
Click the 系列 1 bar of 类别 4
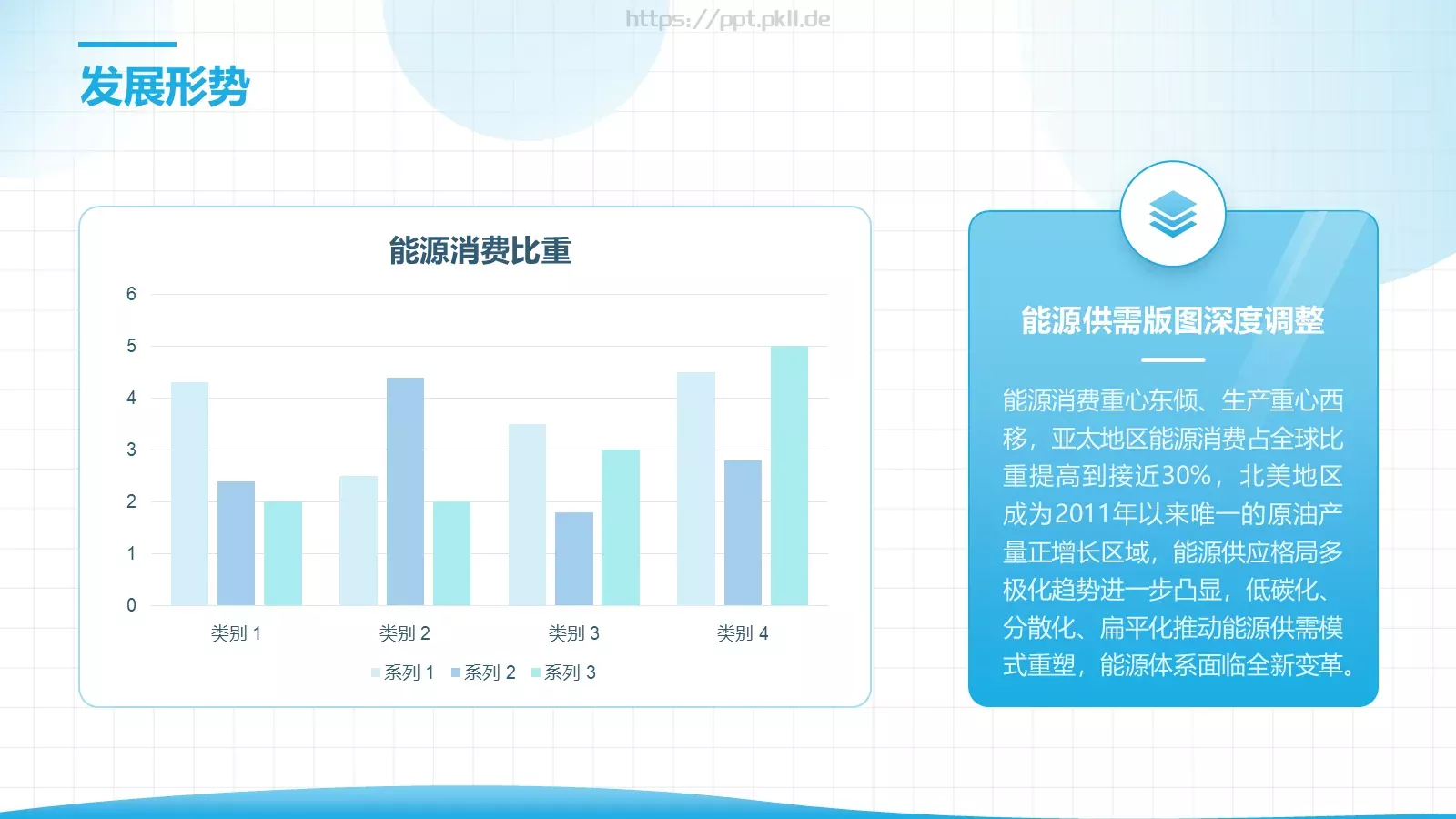[696, 489]
